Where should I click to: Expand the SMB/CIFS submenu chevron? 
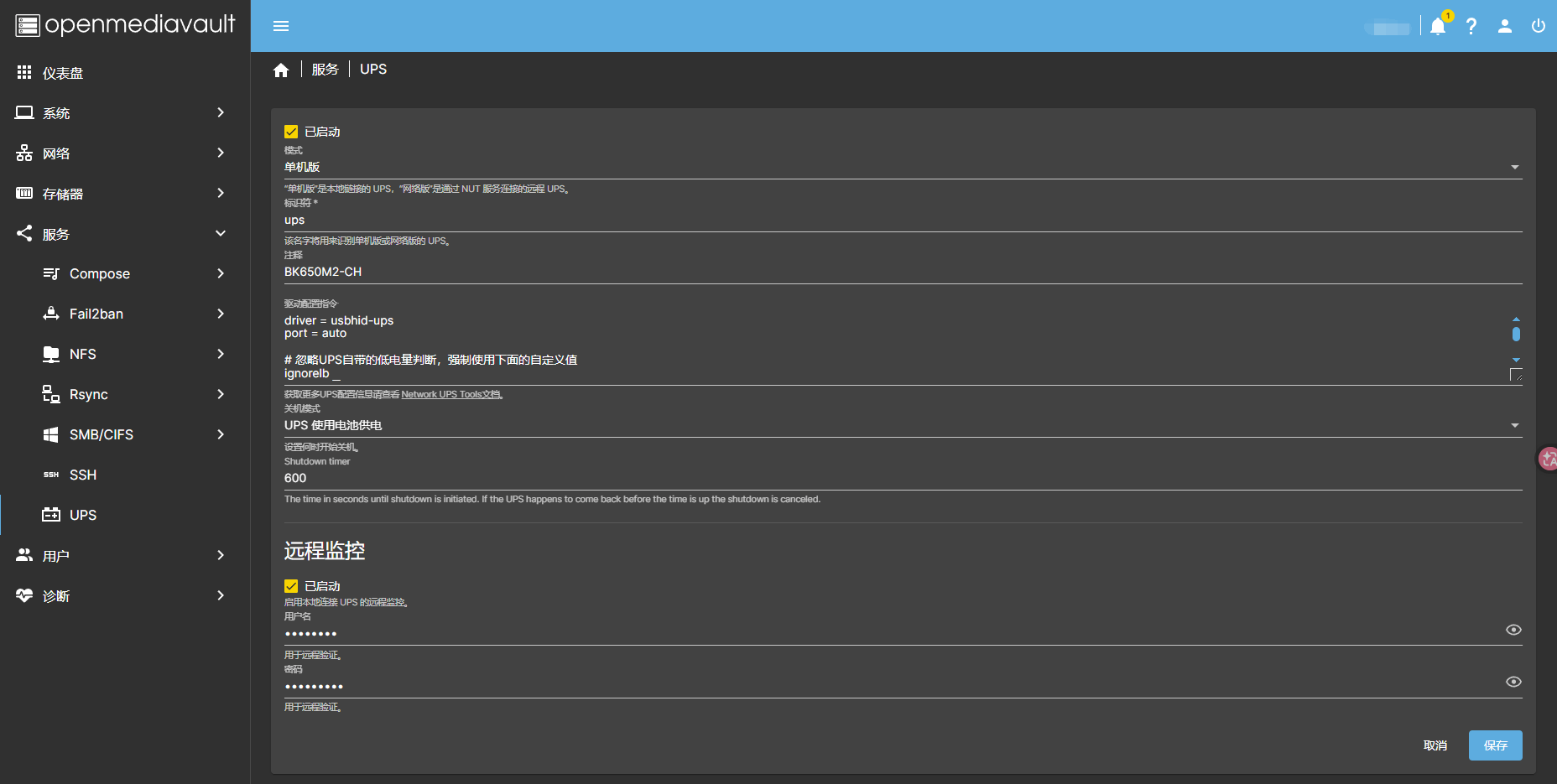(x=221, y=434)
